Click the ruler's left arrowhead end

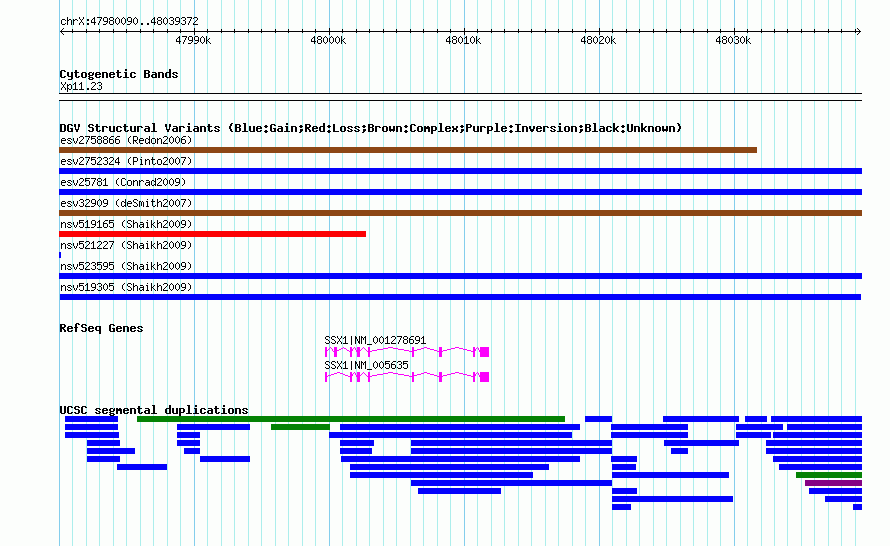[62, 31]
